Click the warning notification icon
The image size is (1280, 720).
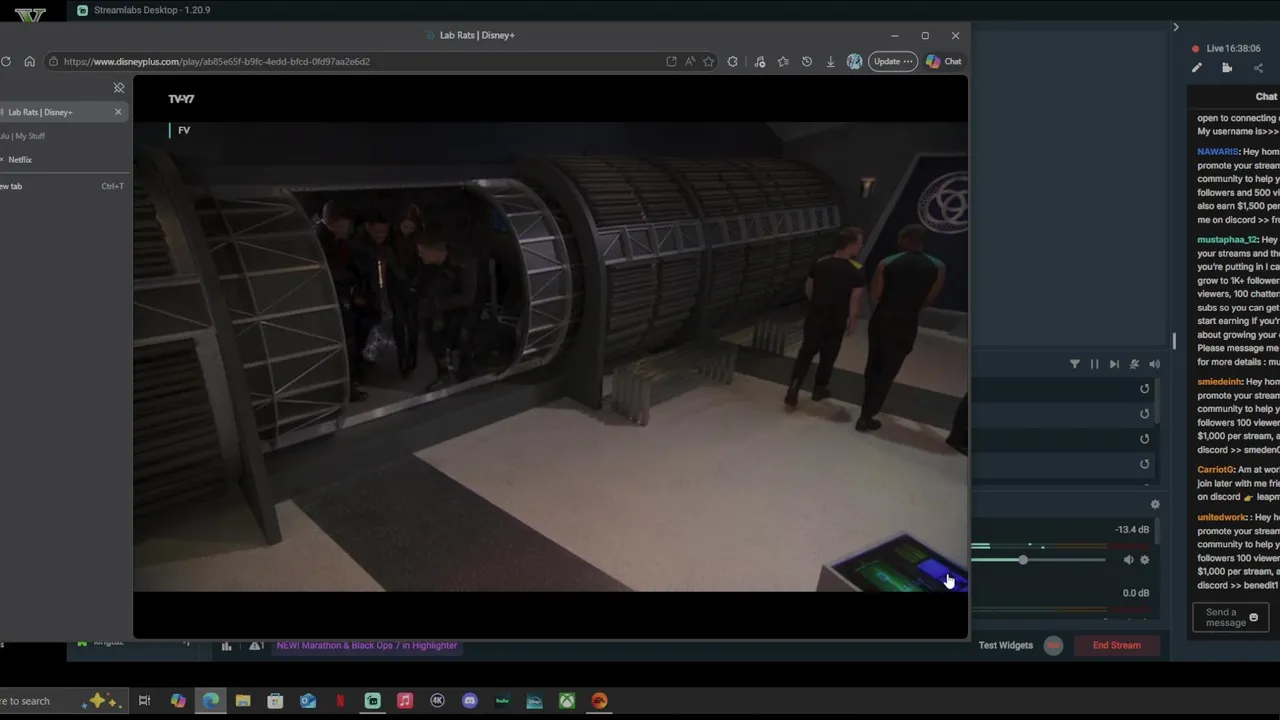coord(255,646)
